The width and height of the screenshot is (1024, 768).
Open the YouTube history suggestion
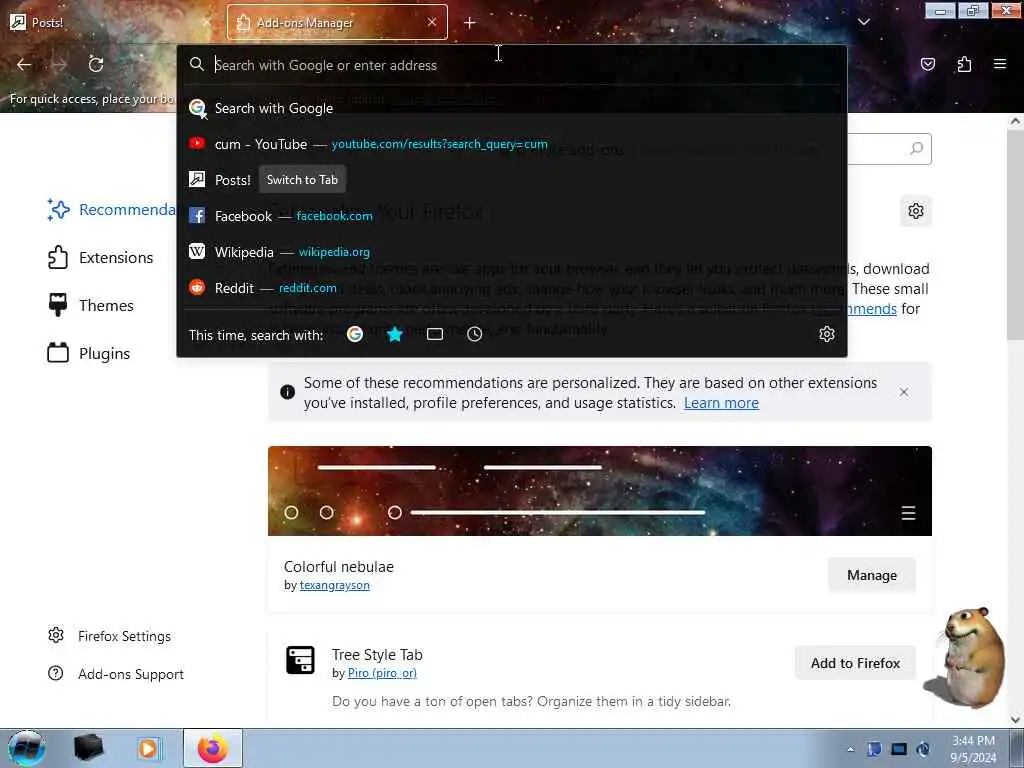tap(512, 144)
